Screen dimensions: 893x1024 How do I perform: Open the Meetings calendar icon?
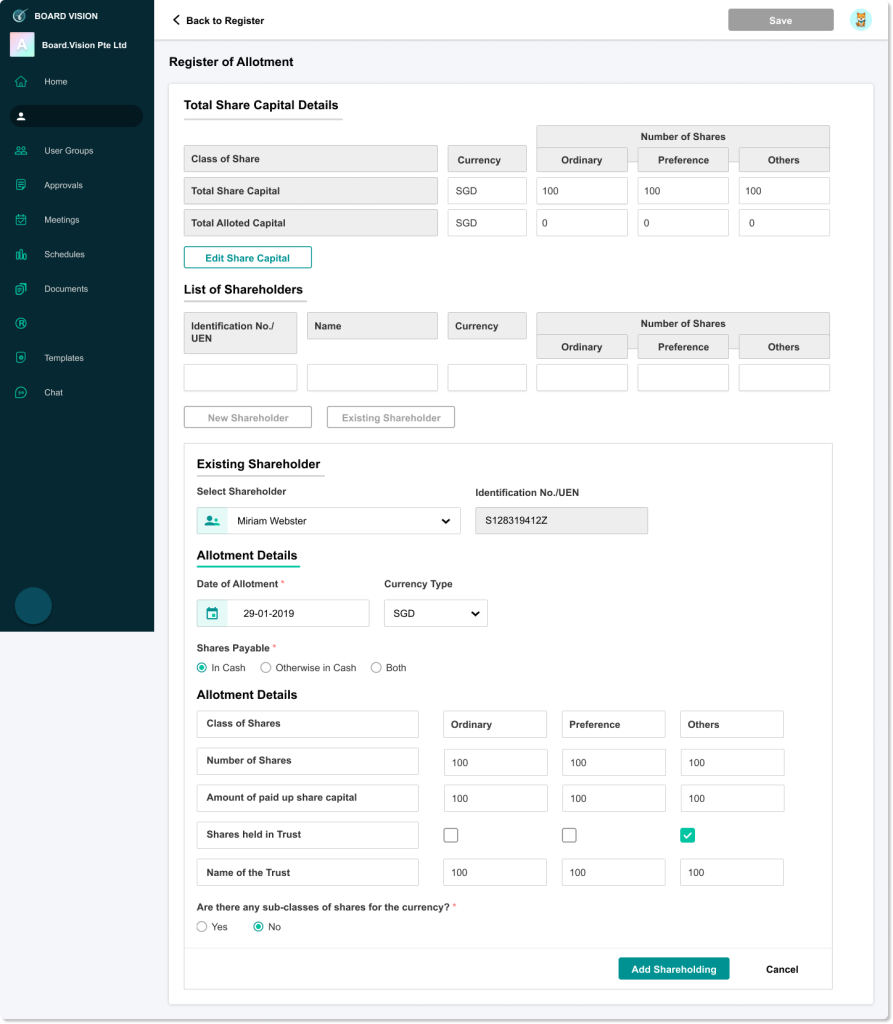coord(21,220)
